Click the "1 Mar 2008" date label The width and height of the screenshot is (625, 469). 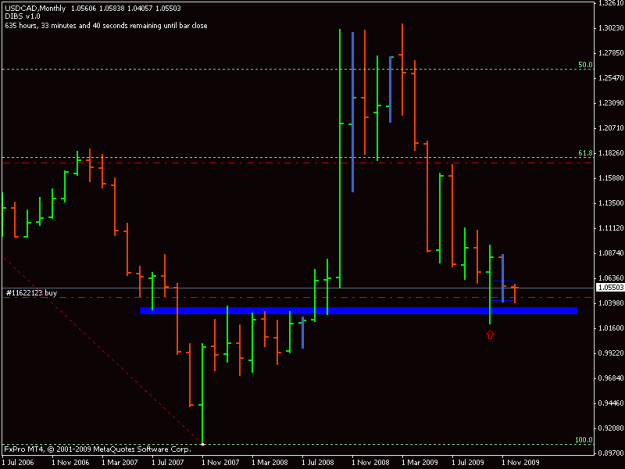pyautogui.click(x=270, y=462)
